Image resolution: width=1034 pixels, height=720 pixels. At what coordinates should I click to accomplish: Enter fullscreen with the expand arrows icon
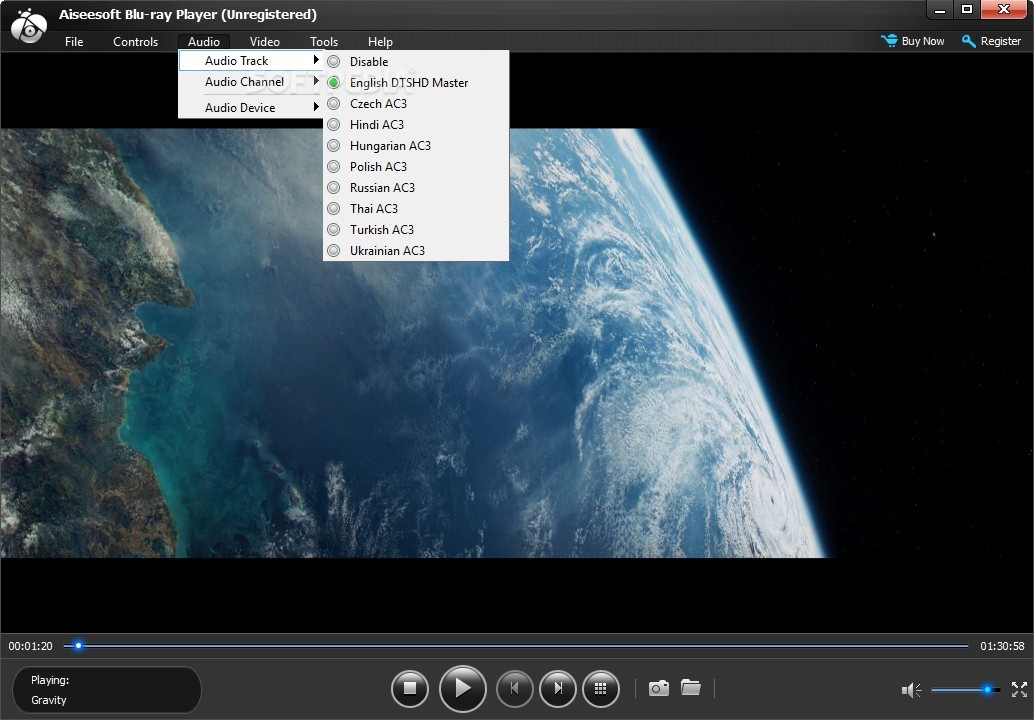click(1019, 690)
